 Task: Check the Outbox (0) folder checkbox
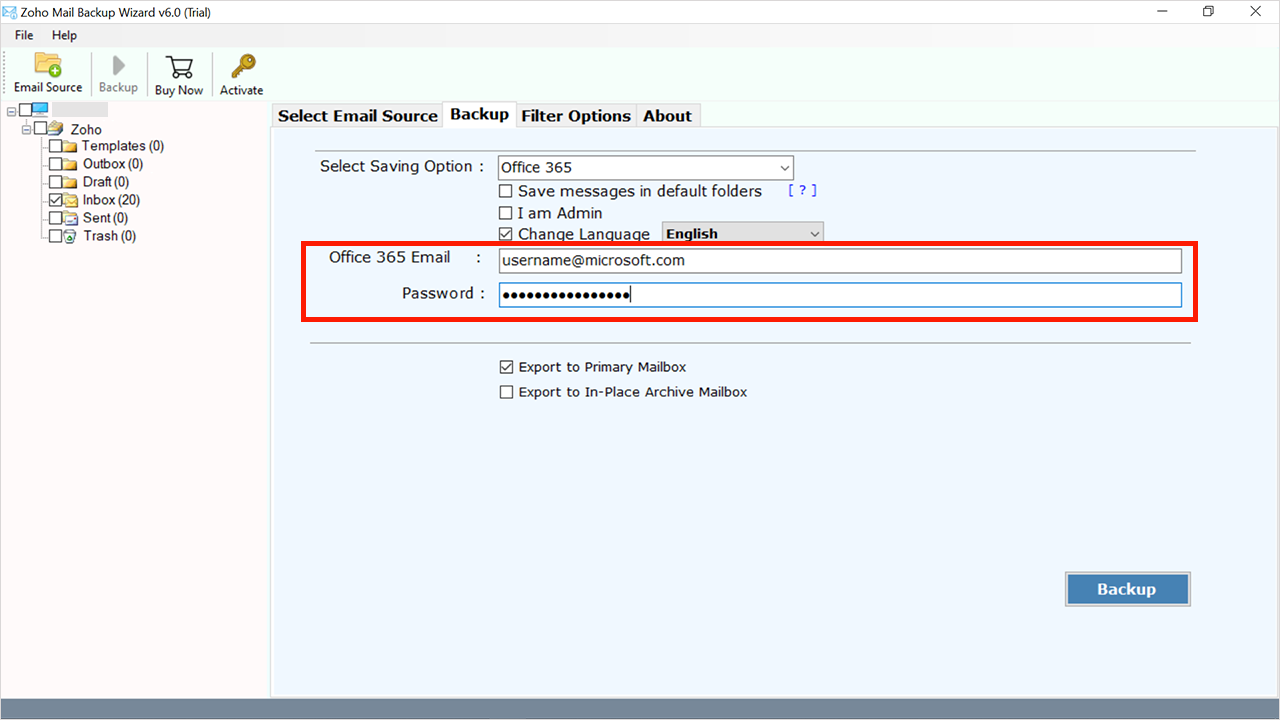pyautogui.click(x=55, y=164)
